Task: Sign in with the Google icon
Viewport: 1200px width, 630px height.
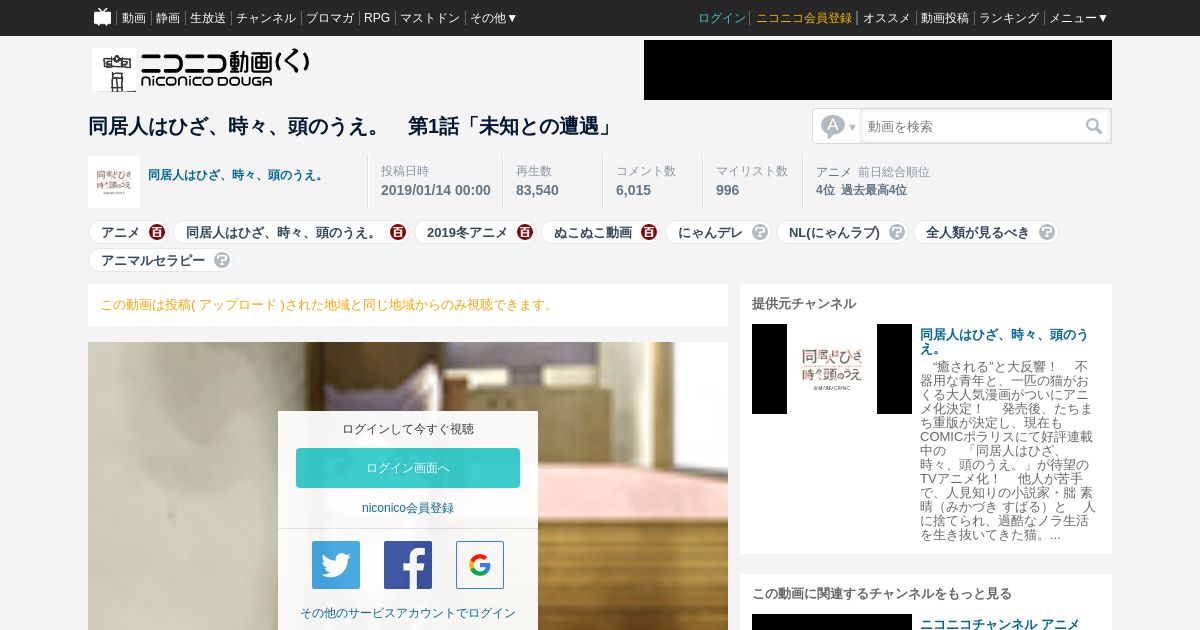Action: (x=480, y=565)
